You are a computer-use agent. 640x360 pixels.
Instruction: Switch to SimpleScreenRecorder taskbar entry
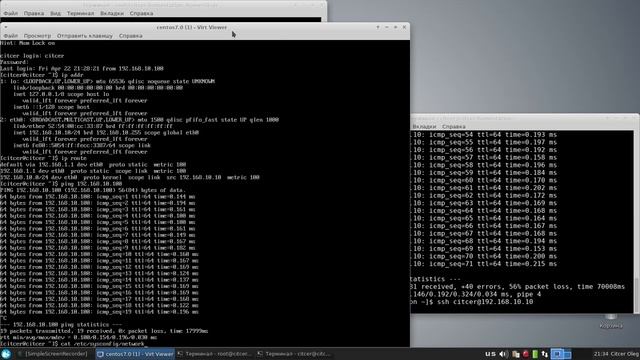tap(52, 354)
